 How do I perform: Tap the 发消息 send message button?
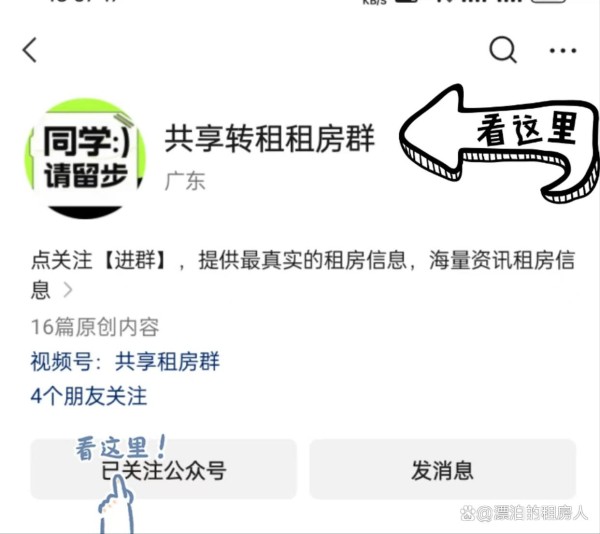[x=443, y=469]
